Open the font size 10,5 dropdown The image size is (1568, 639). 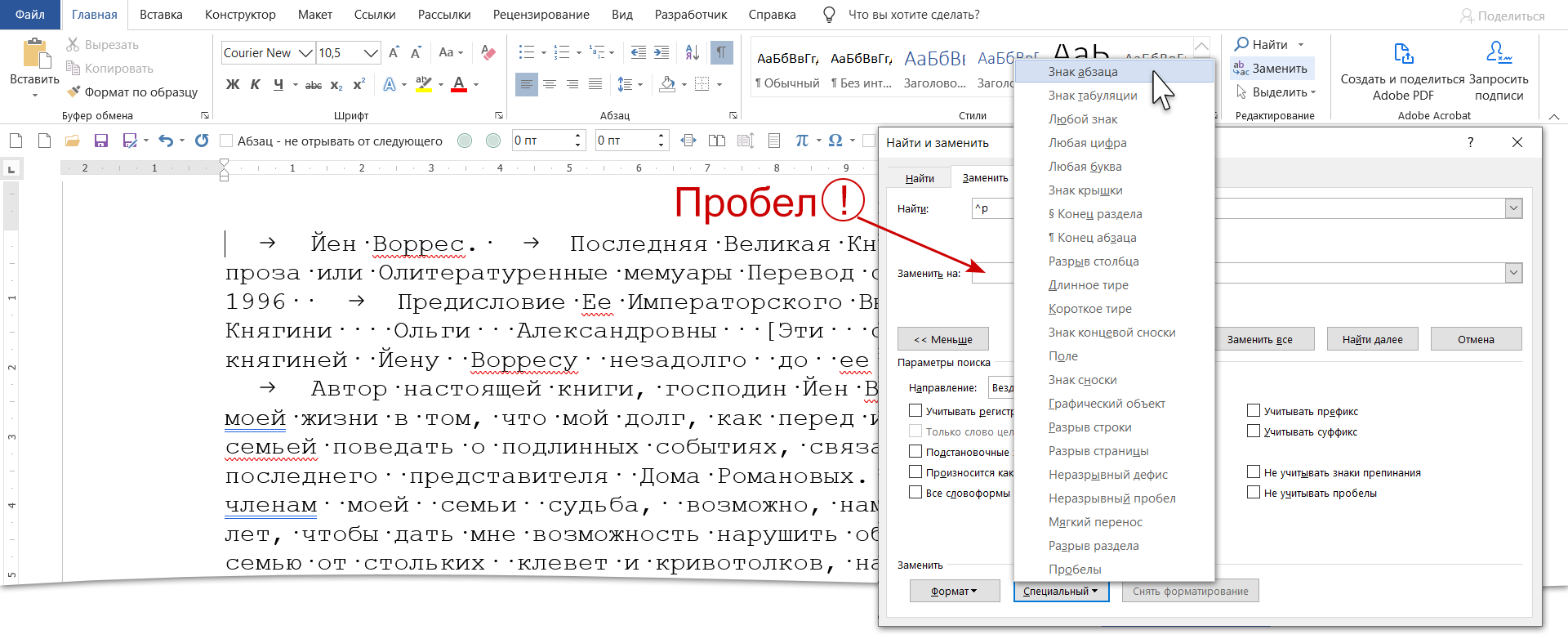(x=371, y=53)
